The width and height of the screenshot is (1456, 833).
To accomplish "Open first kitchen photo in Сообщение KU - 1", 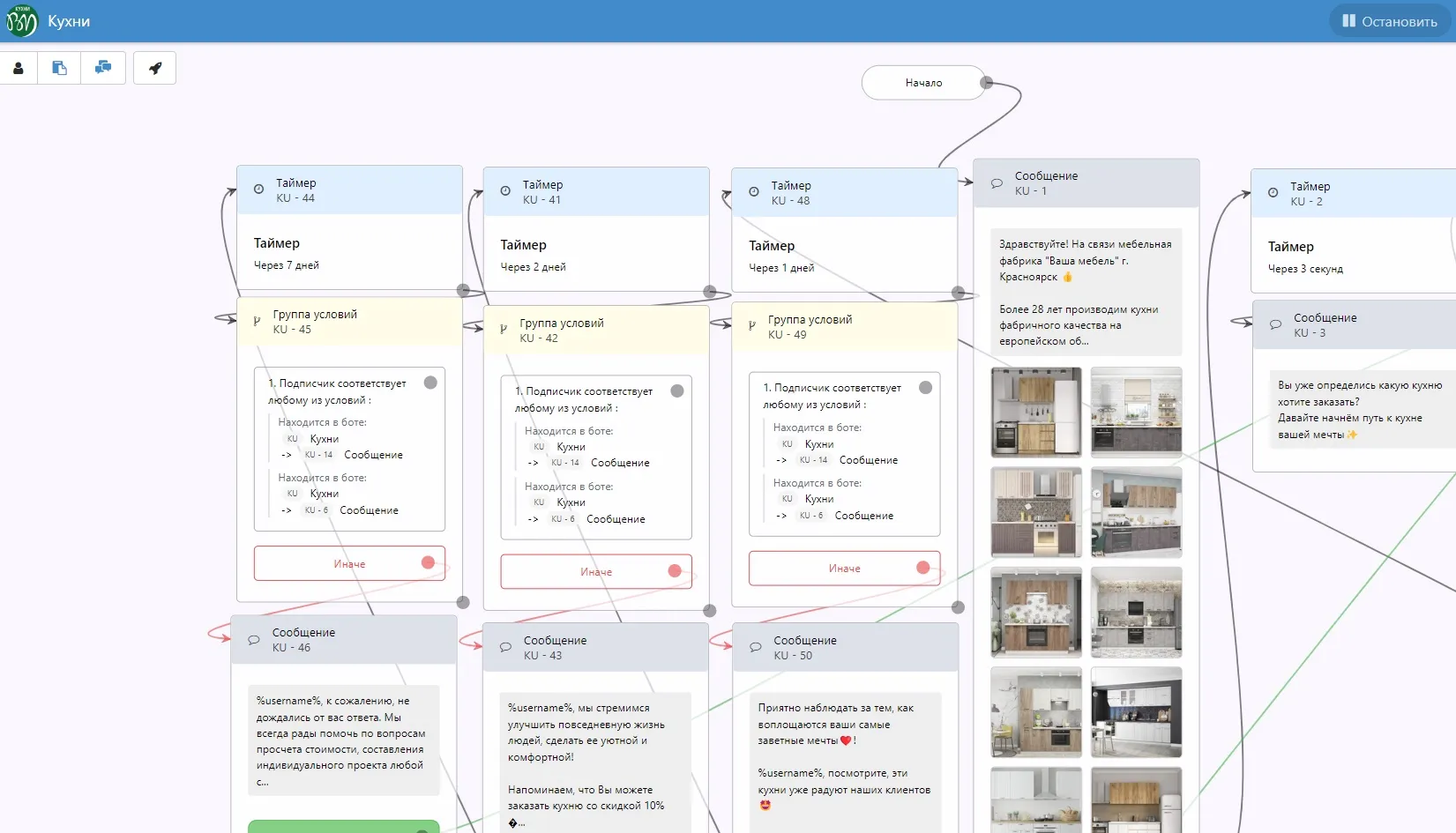I will [x=1036, y=413].
